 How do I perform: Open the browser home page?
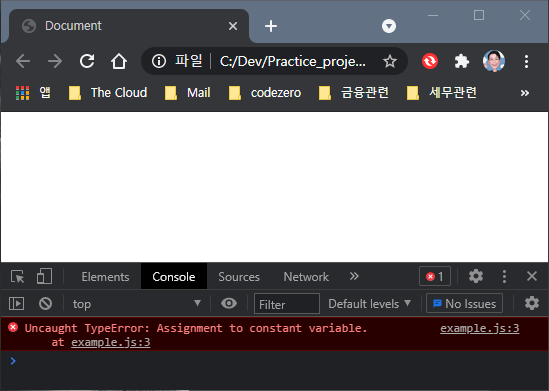(119, 61)
